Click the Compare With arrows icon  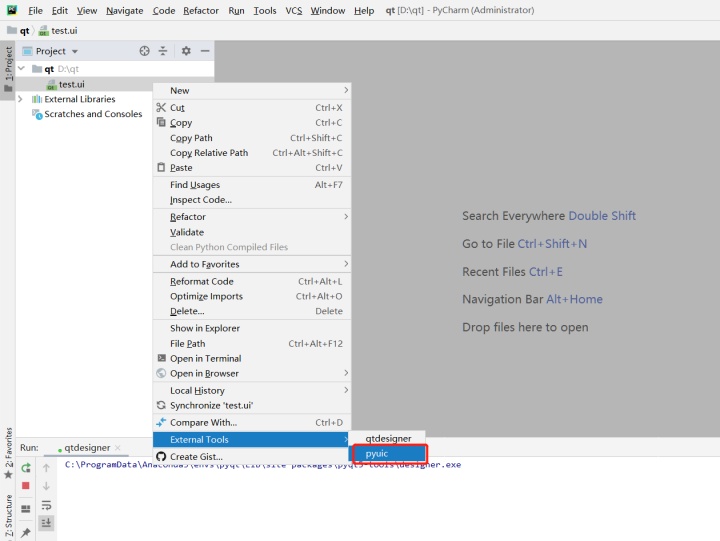coord(161,422)
